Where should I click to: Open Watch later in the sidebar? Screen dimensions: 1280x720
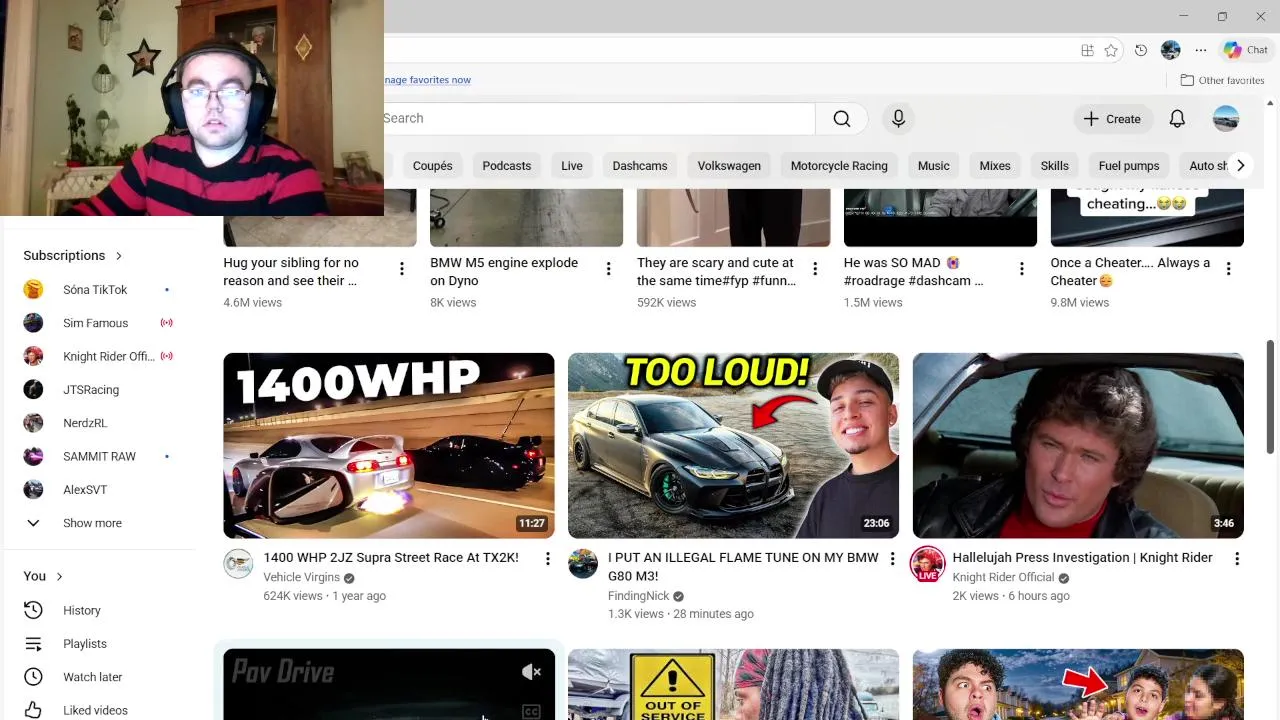click(99, 677)
